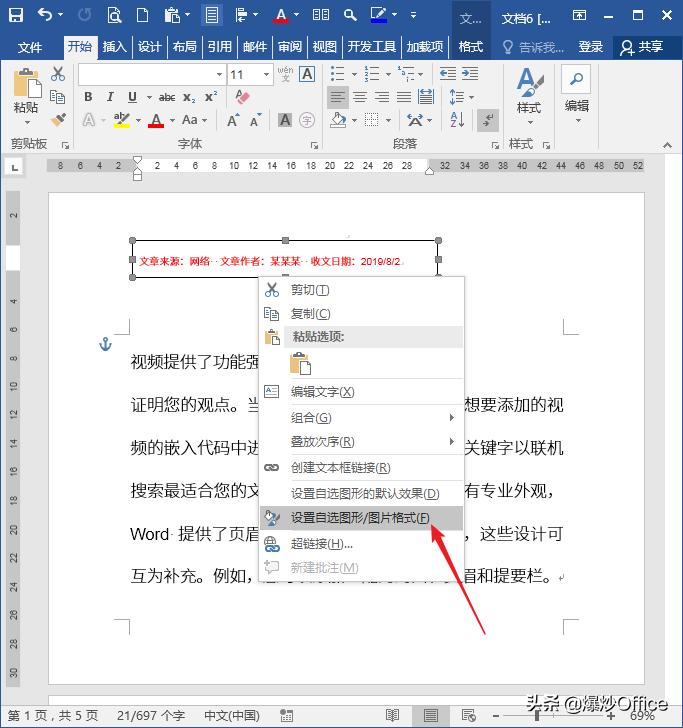Open the Styles gallery icon
The height and width of the screenshot is (728, 683).
[x=529, y=82]
